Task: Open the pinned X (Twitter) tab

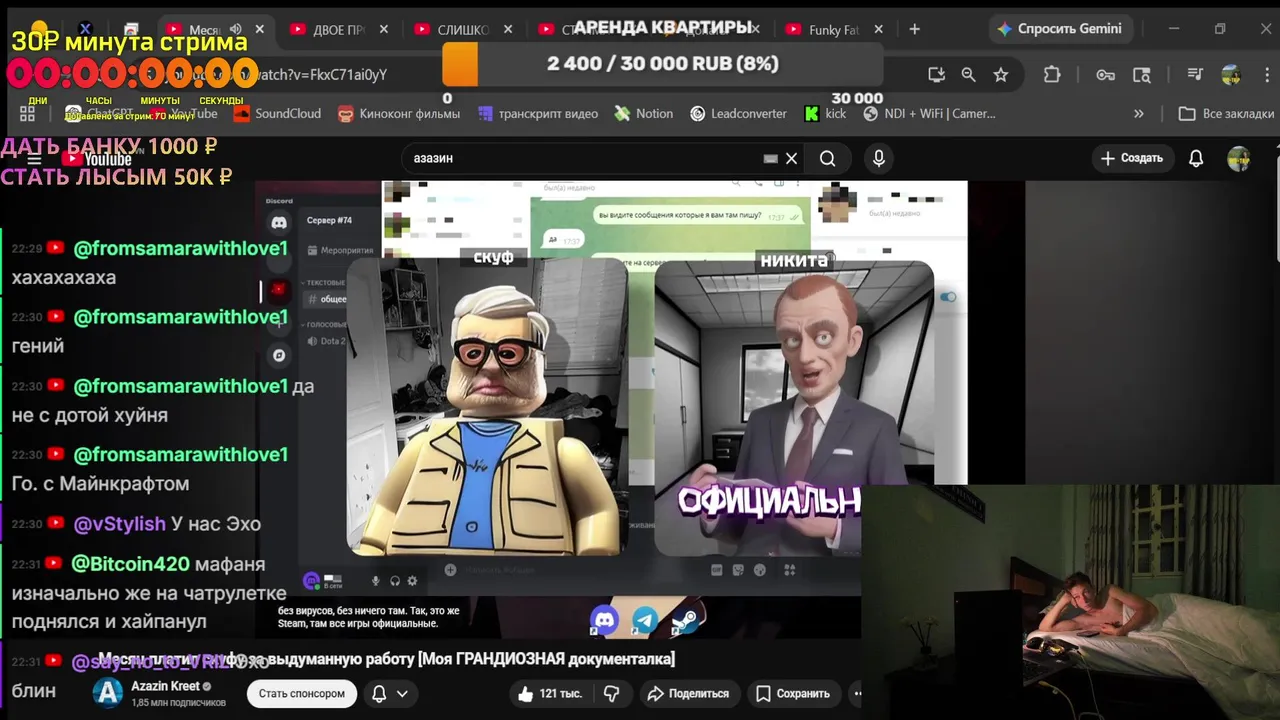Action: click(x=85, y=29)
